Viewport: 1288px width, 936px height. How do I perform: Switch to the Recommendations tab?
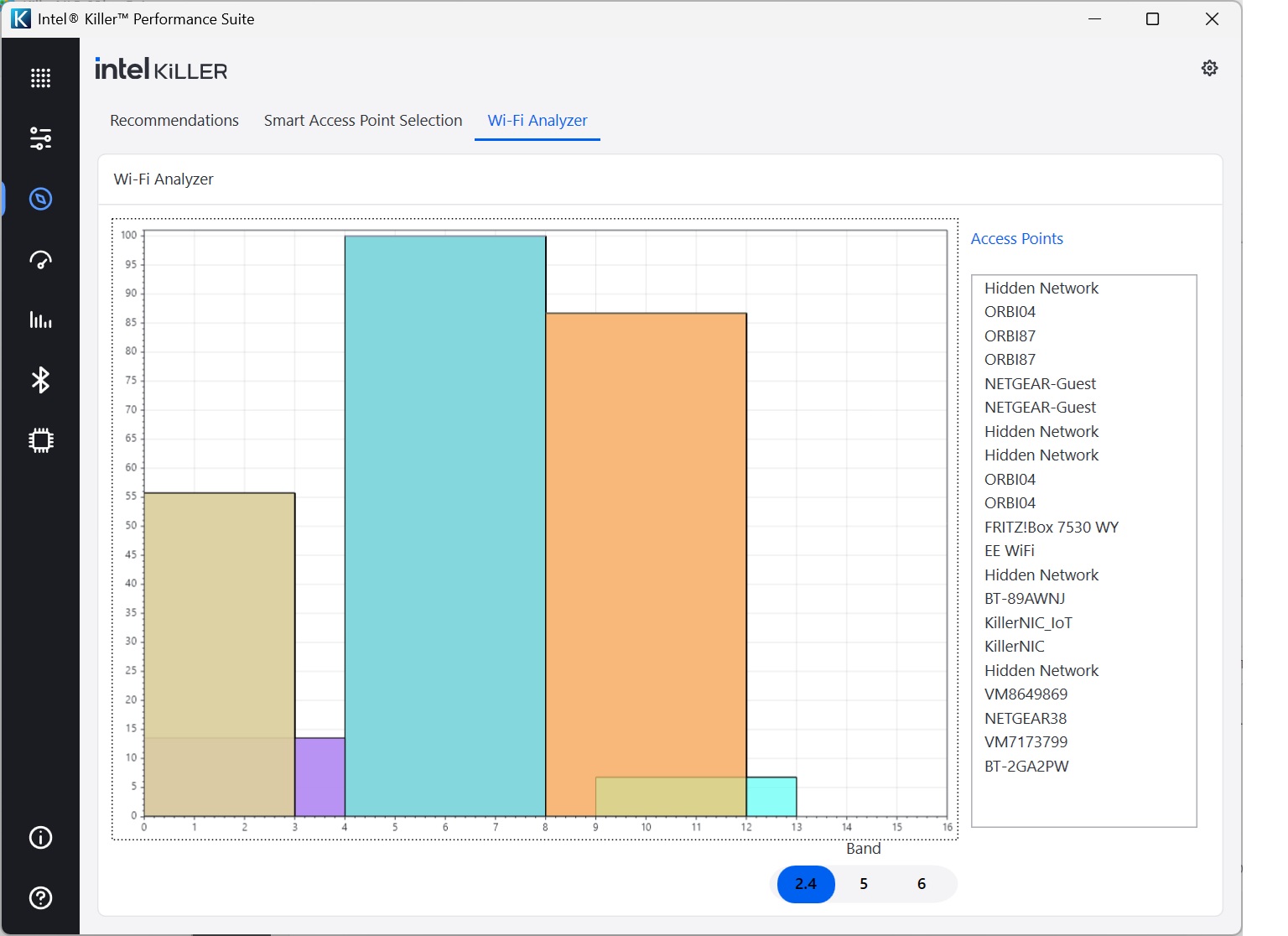pyautogui.click(x=174, y=121)
